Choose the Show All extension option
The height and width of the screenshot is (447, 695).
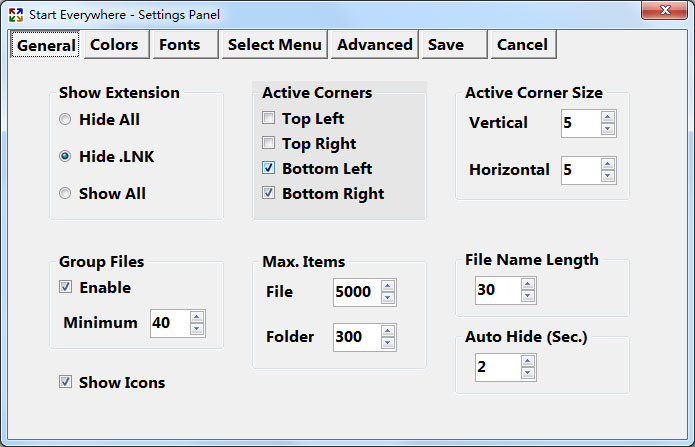point(66,194)
